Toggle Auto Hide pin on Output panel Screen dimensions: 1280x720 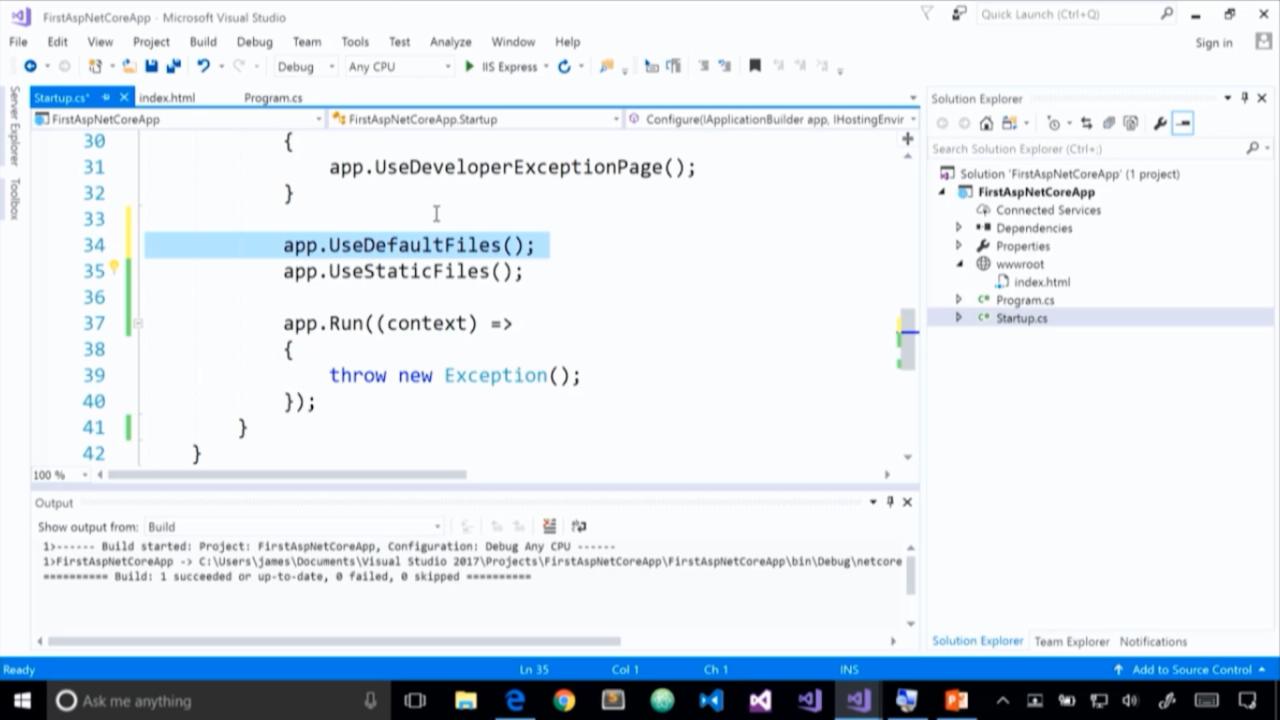[x=890, y=502]
